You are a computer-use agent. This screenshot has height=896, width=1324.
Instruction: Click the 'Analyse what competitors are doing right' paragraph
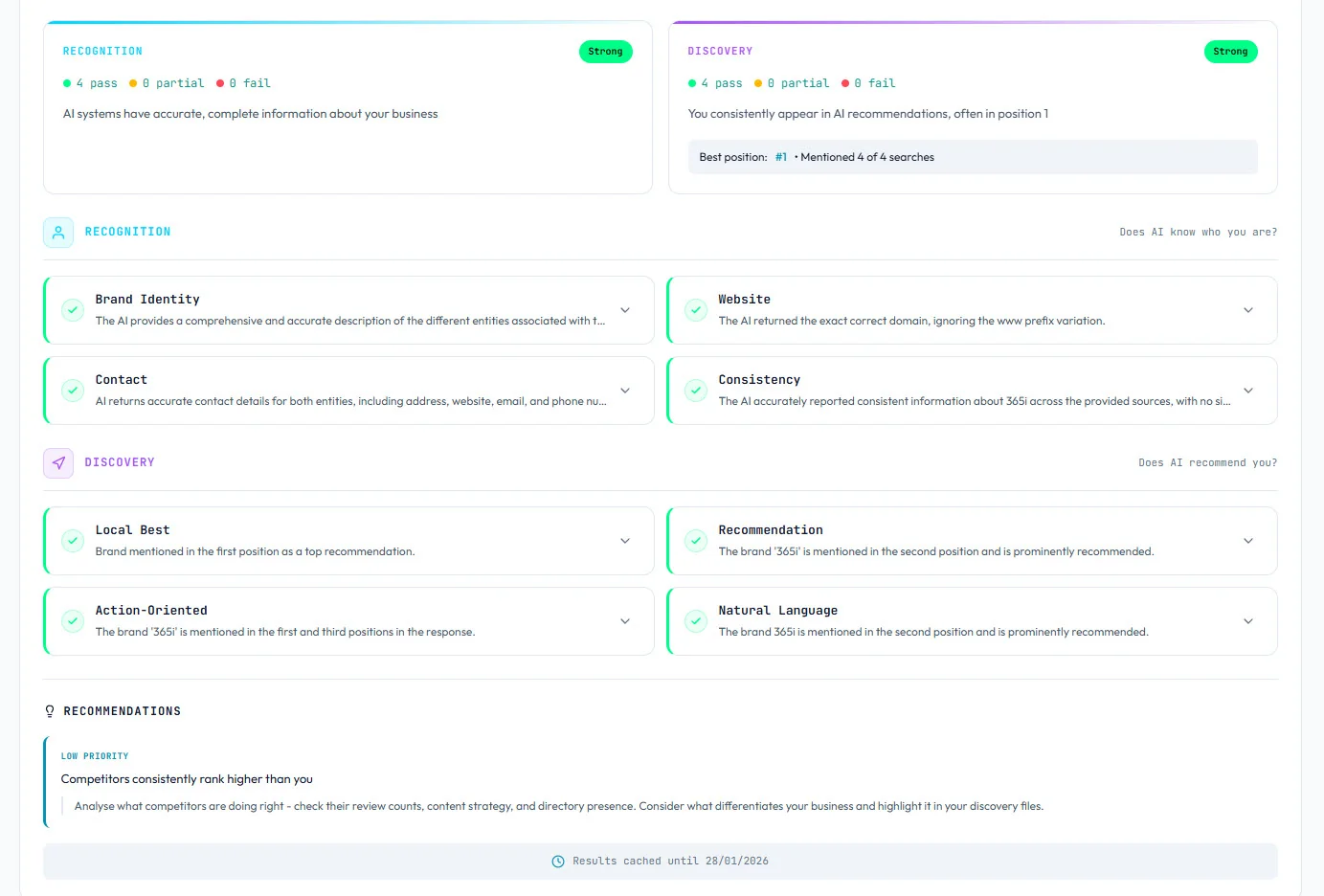coord(559,806)
